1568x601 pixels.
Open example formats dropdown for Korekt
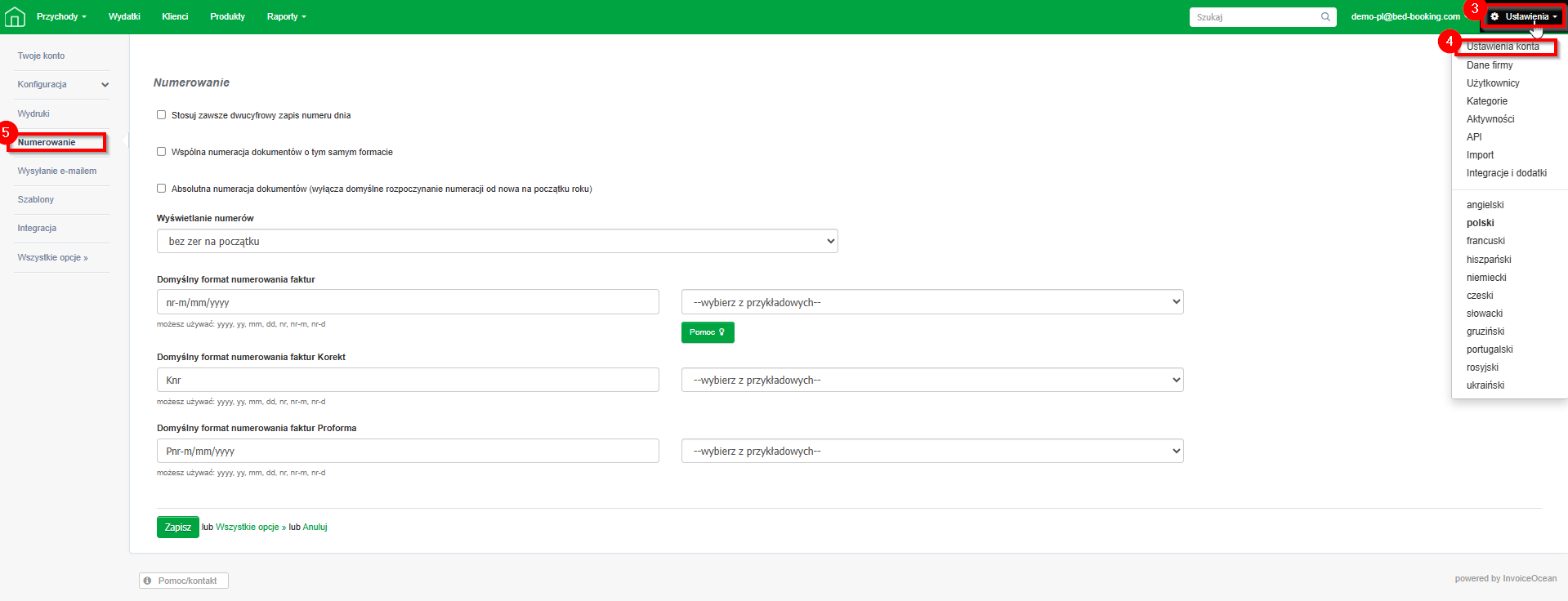[x=932, y=380]
